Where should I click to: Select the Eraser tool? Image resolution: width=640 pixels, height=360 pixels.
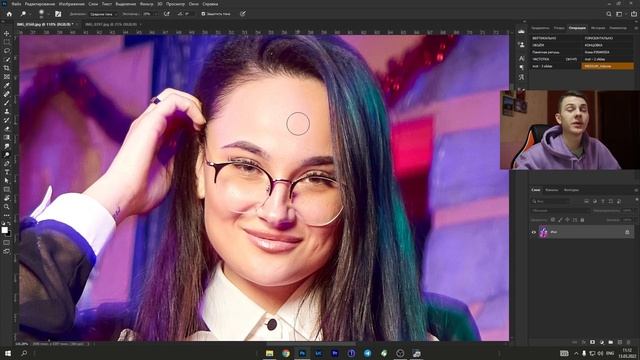click(7, 129)
